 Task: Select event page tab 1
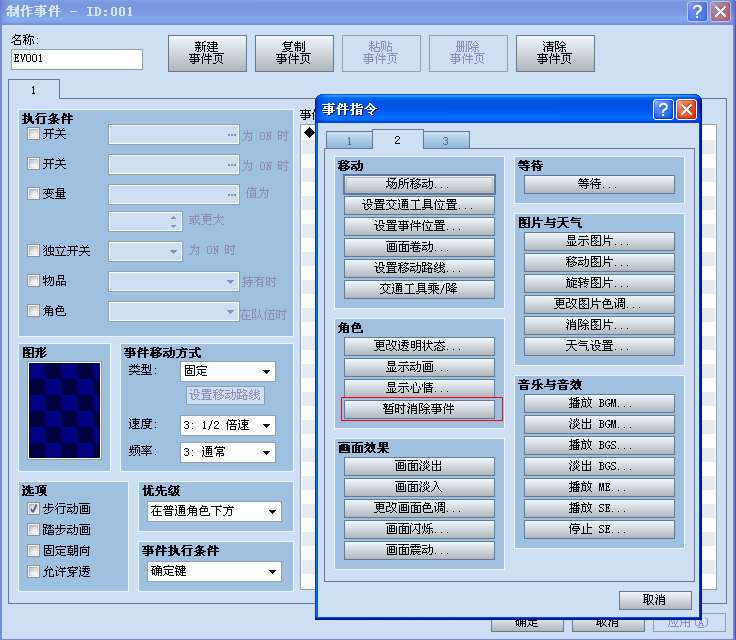pyautogui.click(x=34, y=90)
